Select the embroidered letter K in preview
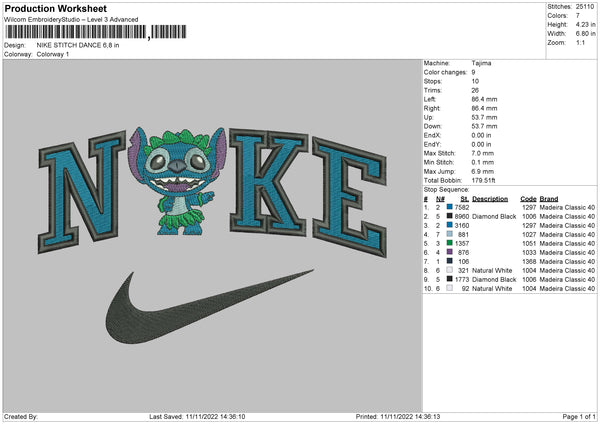This screenshot has height=424, width=600. (269, 182)
